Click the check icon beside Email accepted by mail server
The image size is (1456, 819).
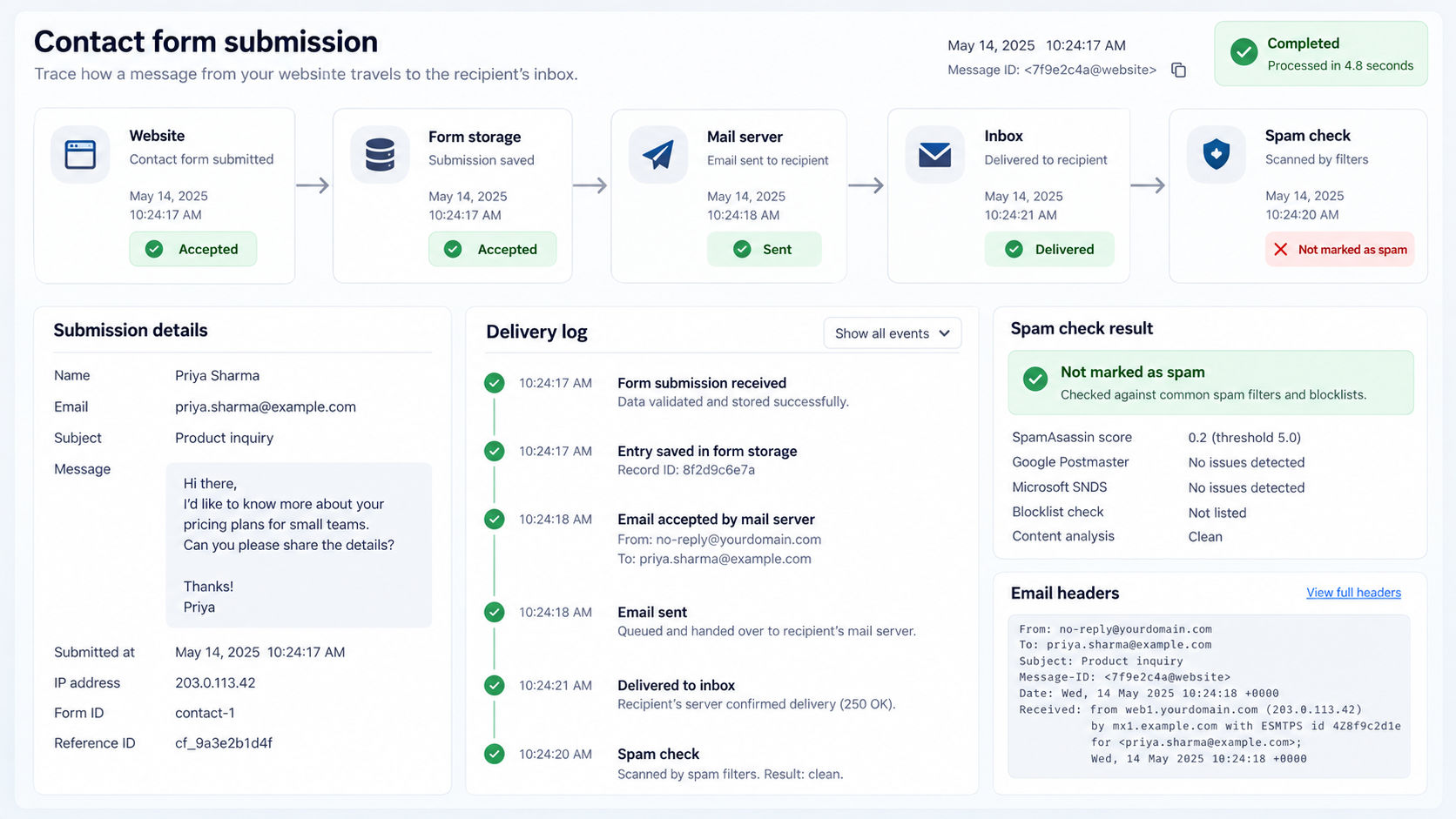pos(494,519)
